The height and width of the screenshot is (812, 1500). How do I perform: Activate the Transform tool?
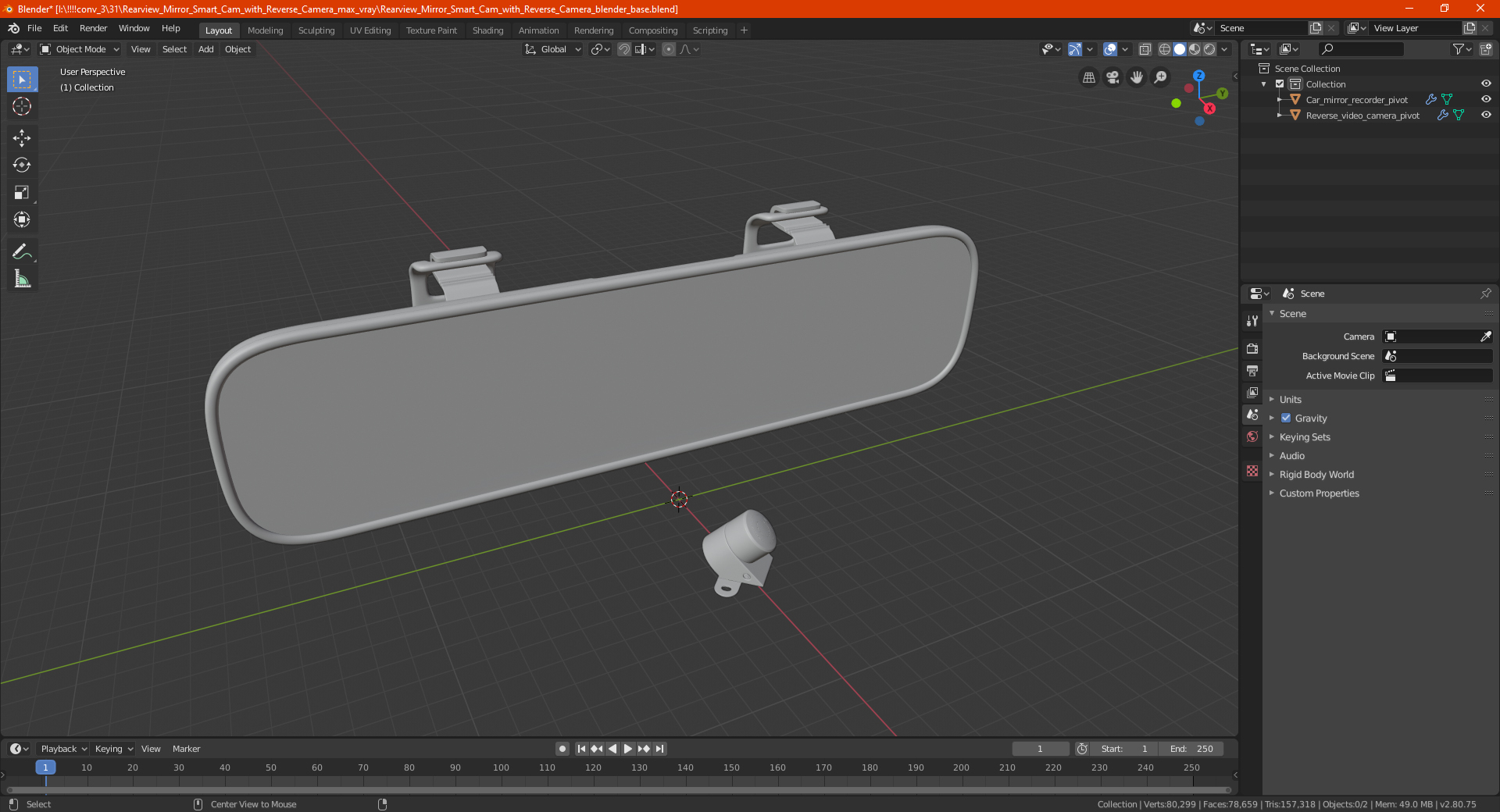22,220
